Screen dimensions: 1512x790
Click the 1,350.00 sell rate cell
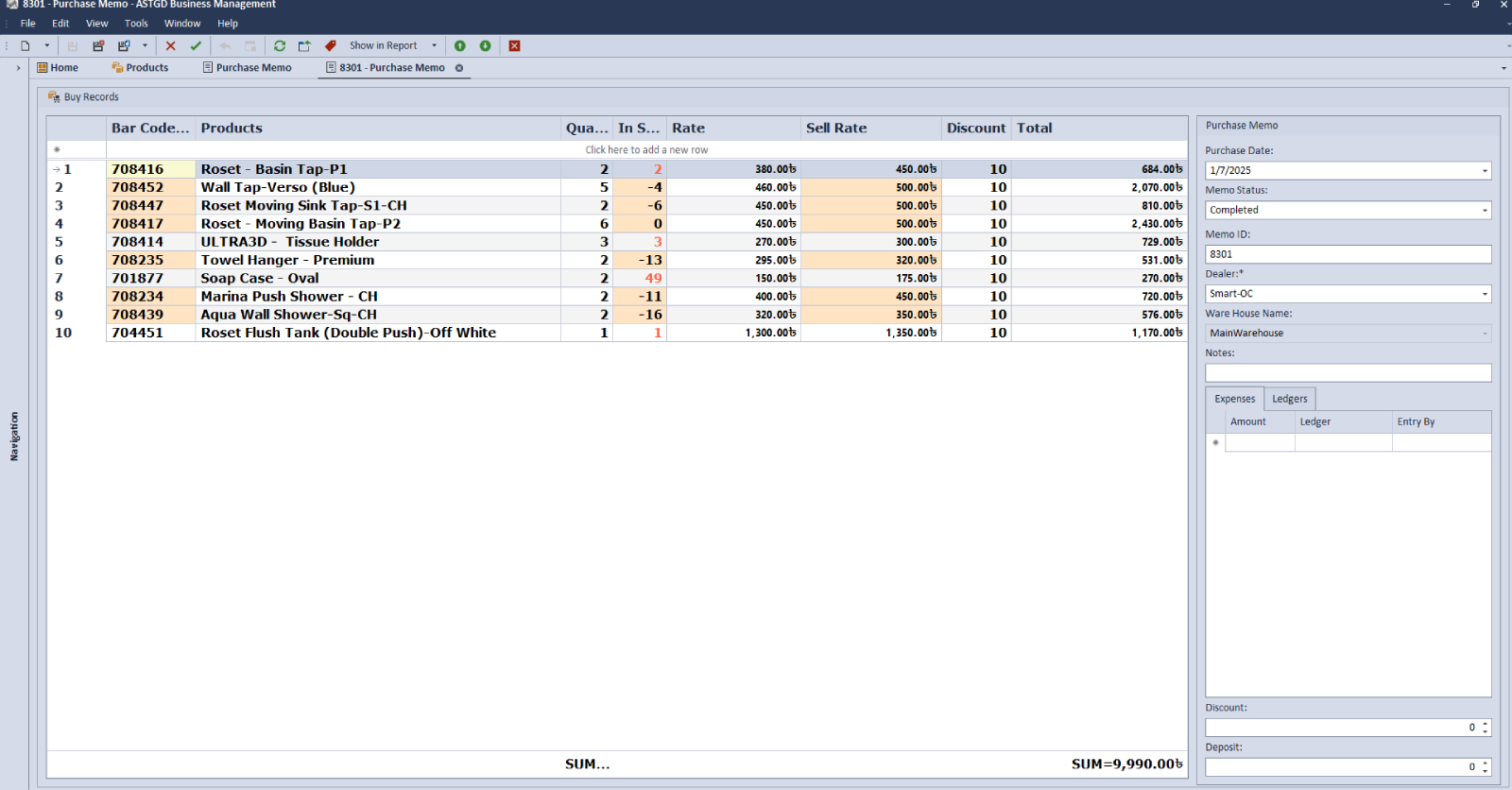tap(870, 333)
